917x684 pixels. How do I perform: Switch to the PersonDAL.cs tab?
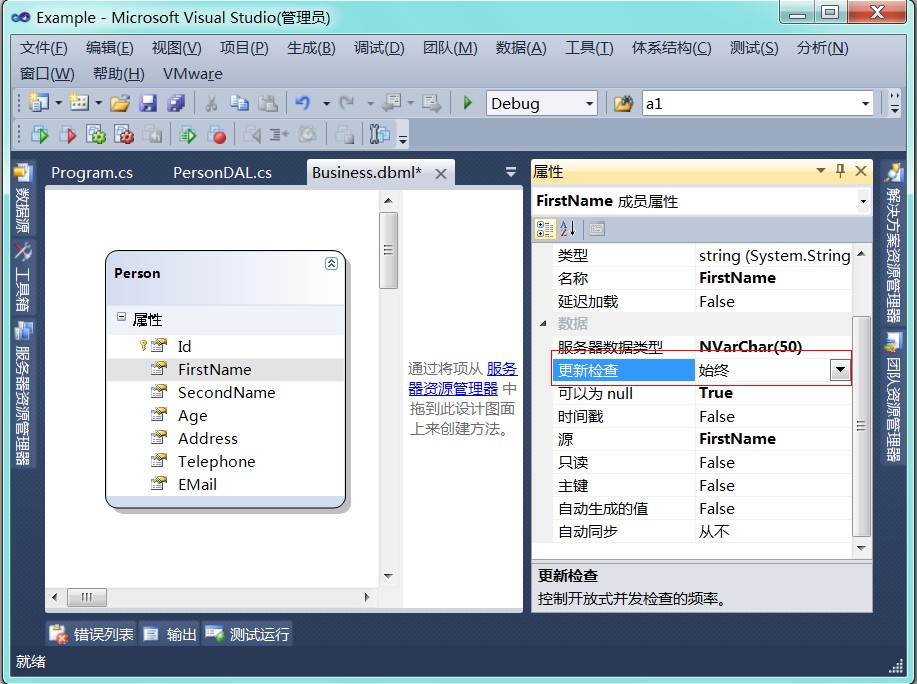point(222,172)
